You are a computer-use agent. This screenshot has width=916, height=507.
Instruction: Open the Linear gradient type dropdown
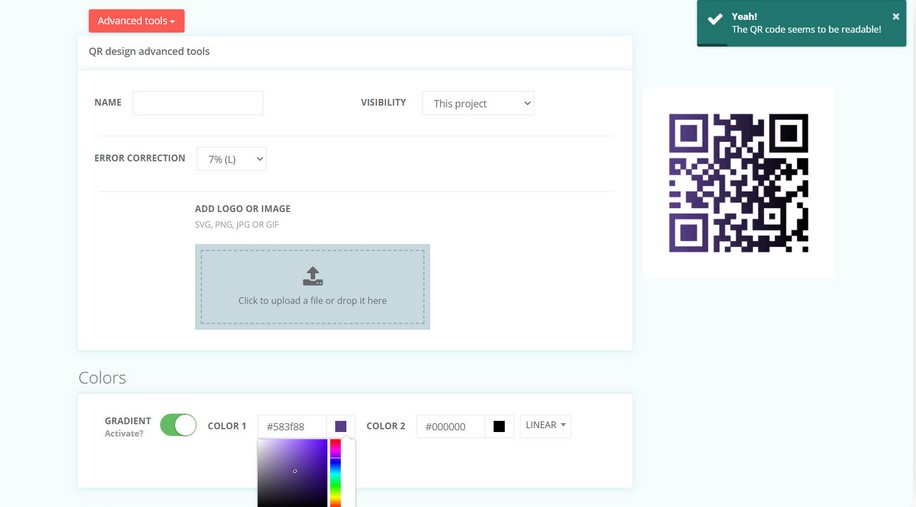[x=545, y=425]
